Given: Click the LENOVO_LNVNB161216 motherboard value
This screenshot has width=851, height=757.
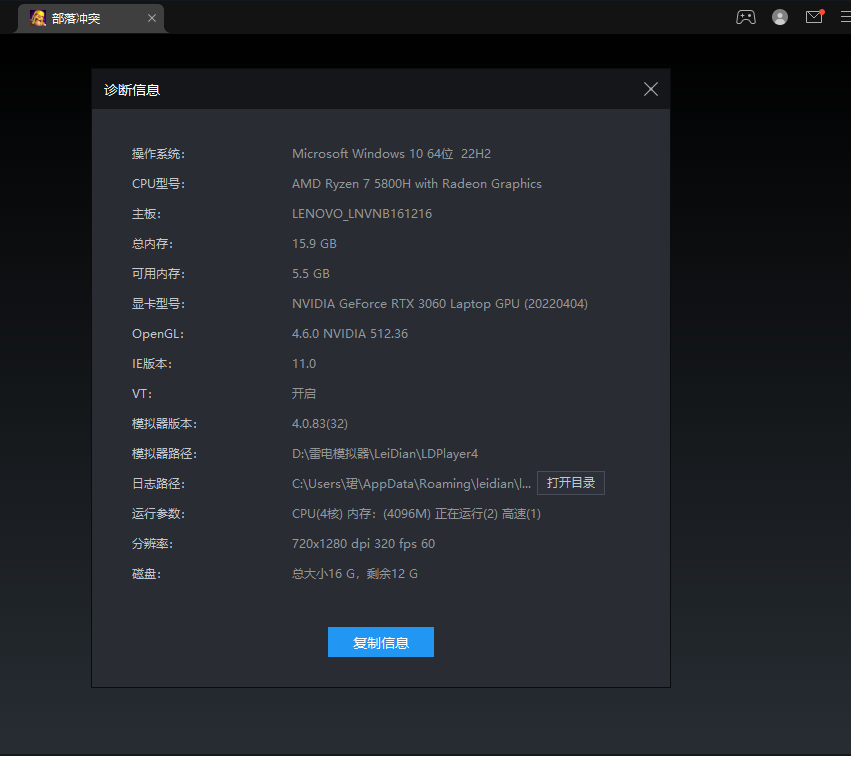Looking at the screenshot, I should [x=362, y=214].
